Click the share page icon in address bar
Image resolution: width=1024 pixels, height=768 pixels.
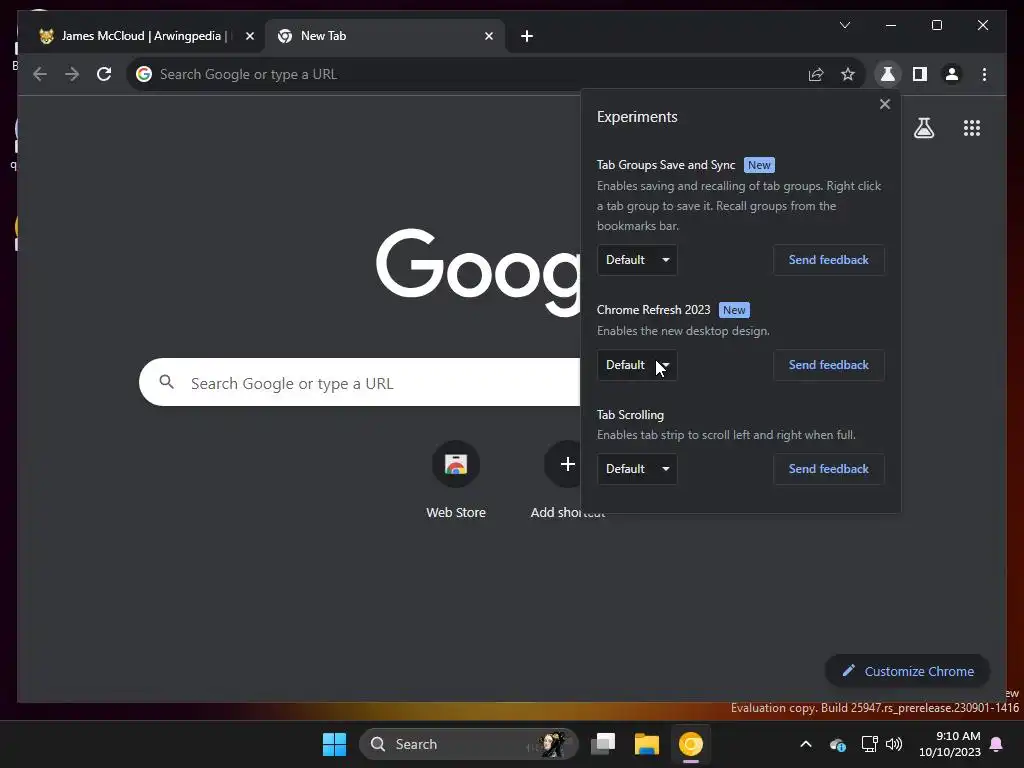pyautogui.click(x=816, y=74)
